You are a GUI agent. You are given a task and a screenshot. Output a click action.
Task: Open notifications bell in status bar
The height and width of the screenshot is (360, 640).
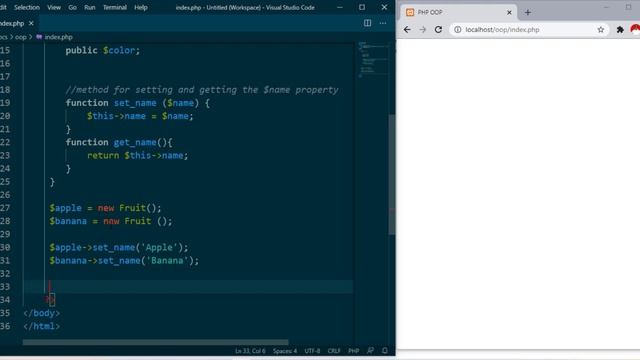coord(384,351)
